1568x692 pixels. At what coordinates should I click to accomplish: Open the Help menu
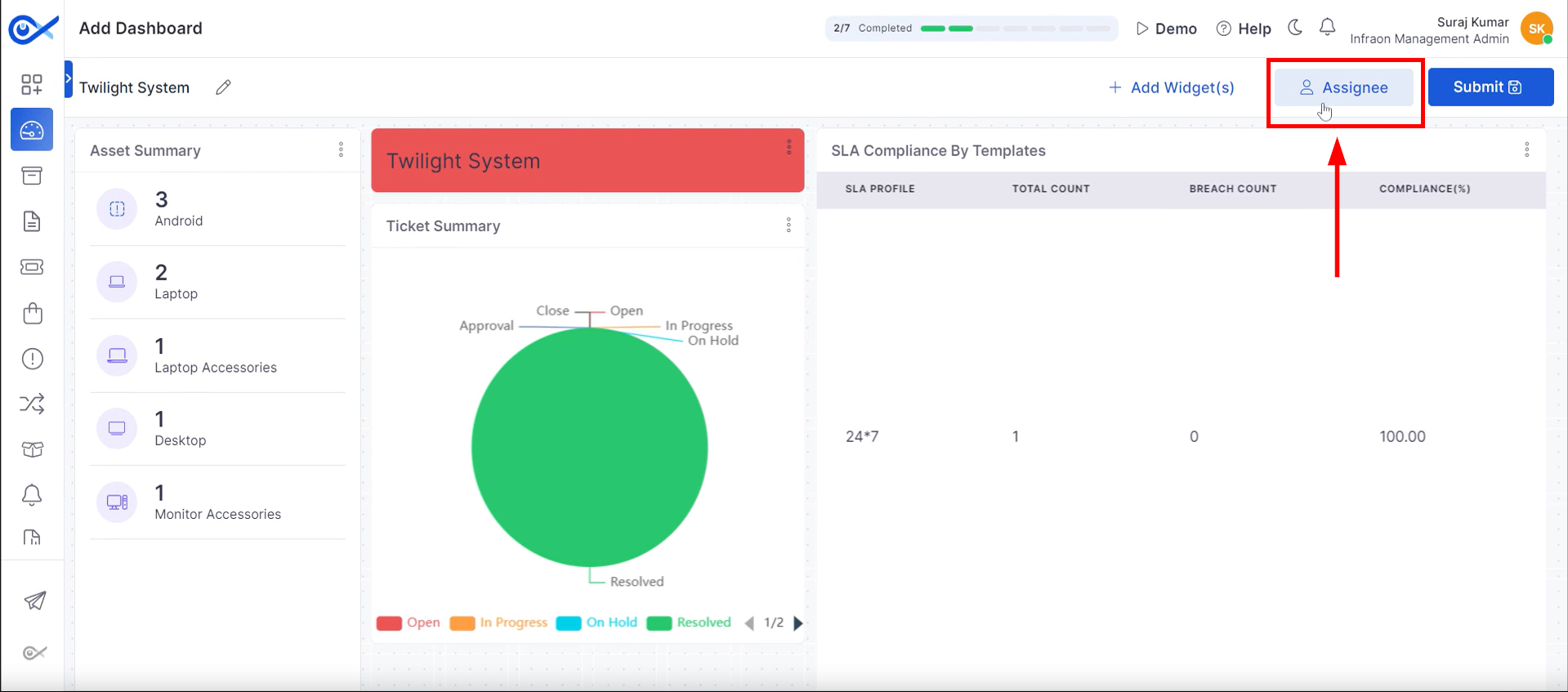pos(1244,29)
